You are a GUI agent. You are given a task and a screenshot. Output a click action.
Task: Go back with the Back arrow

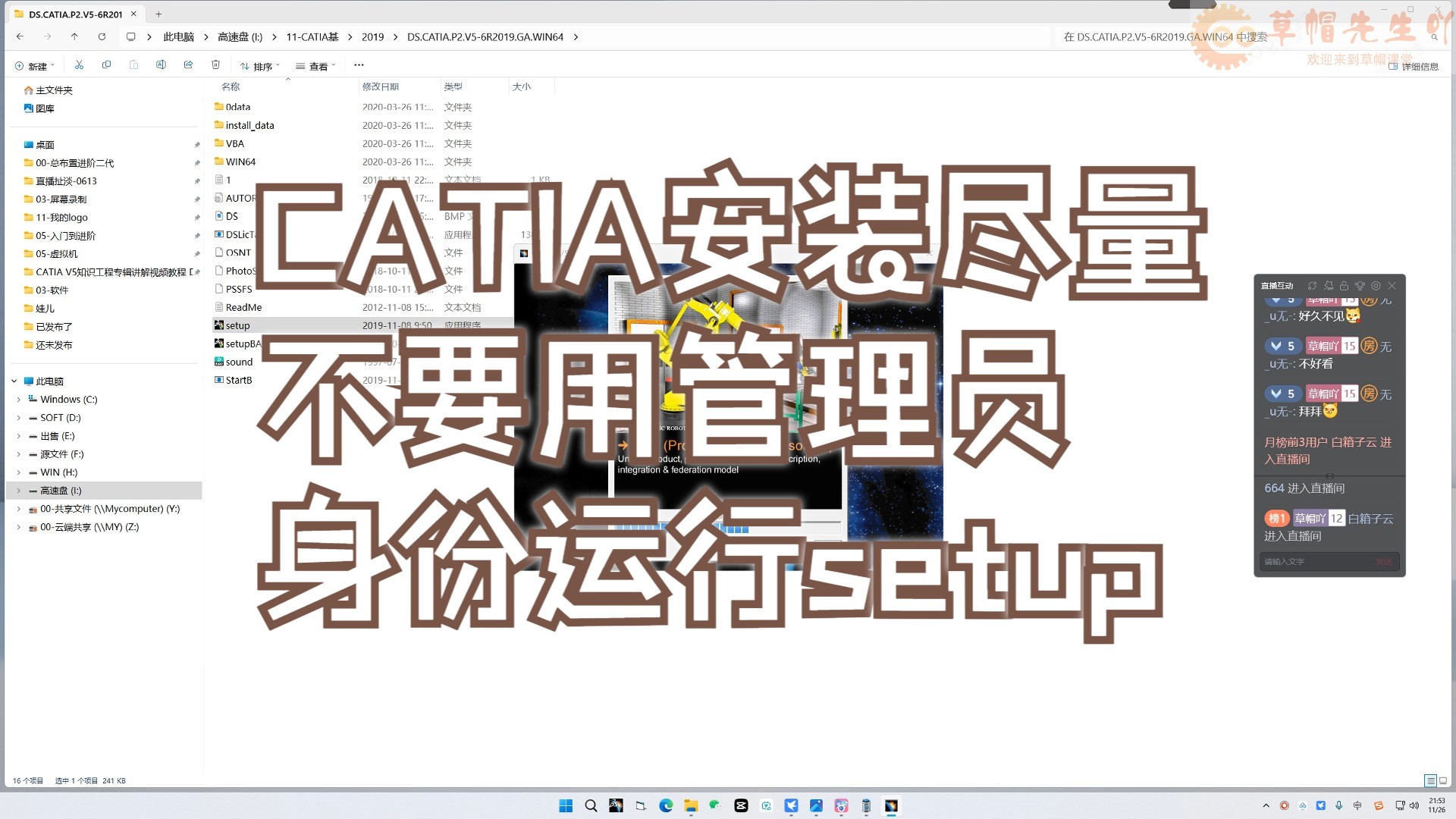click(20, 36)
